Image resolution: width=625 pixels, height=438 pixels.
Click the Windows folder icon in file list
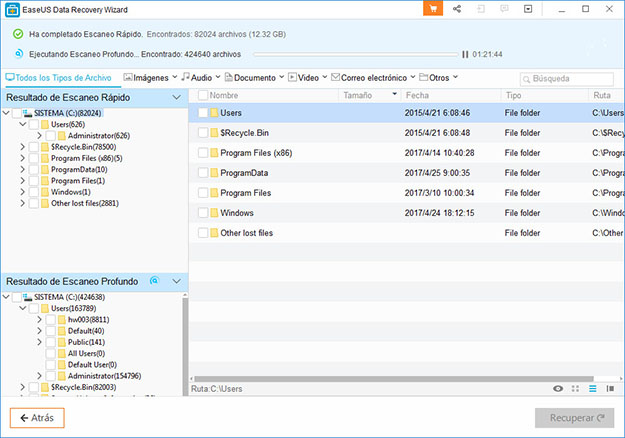[x=214, y=213]
